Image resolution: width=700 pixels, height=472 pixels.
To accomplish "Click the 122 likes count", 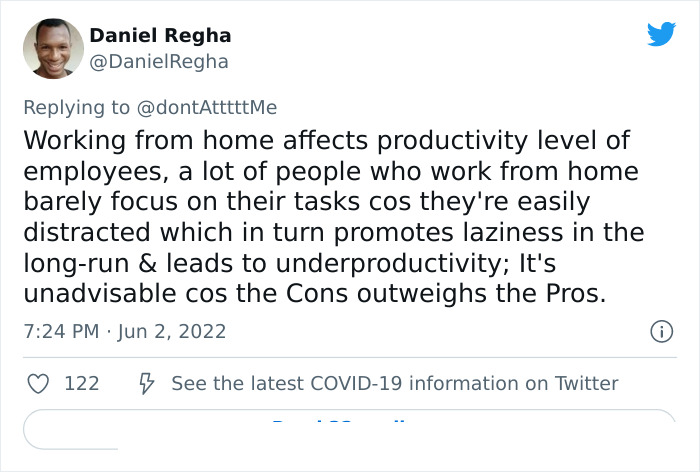I will click(81, 383).
